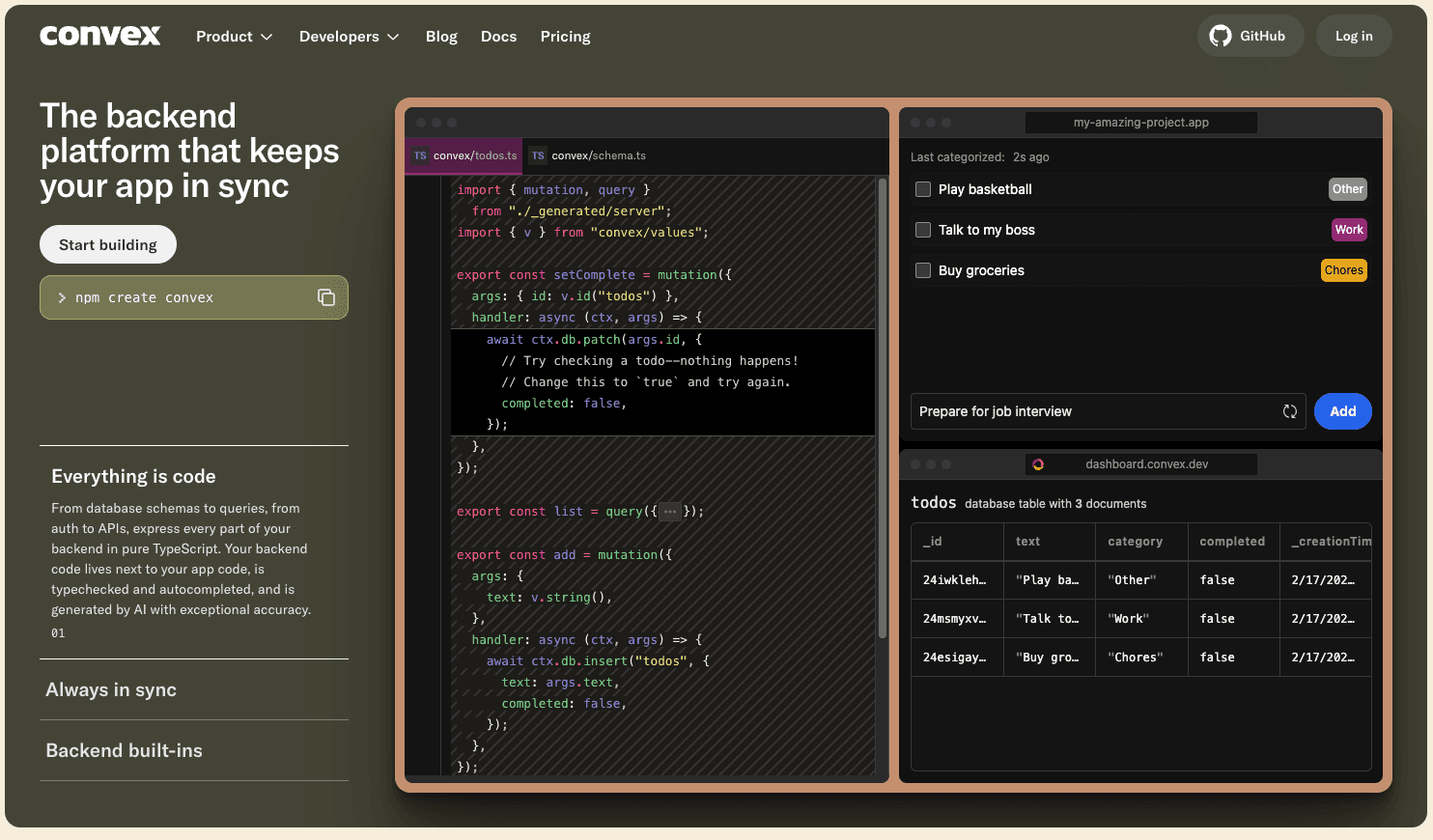The image size is (1433, 840).
Task: Copy the npm create convex command
Action: pyautogui.click(x=326, y=297)
